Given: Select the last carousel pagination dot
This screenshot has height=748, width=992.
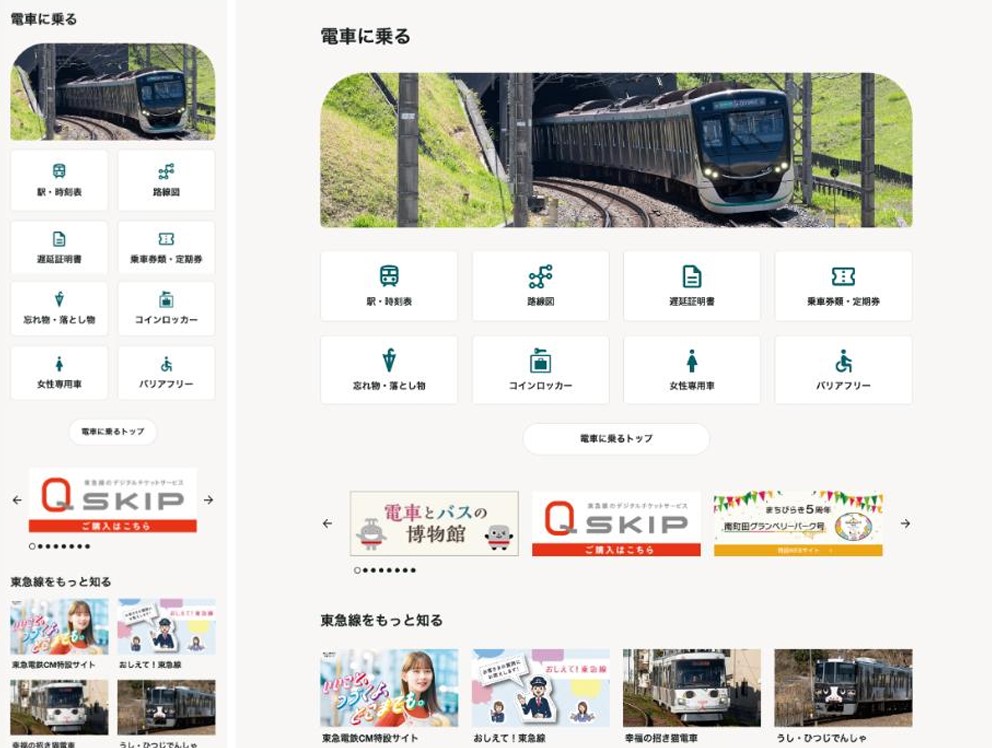Looking at the screenshot, I should (x=410, y=568).
